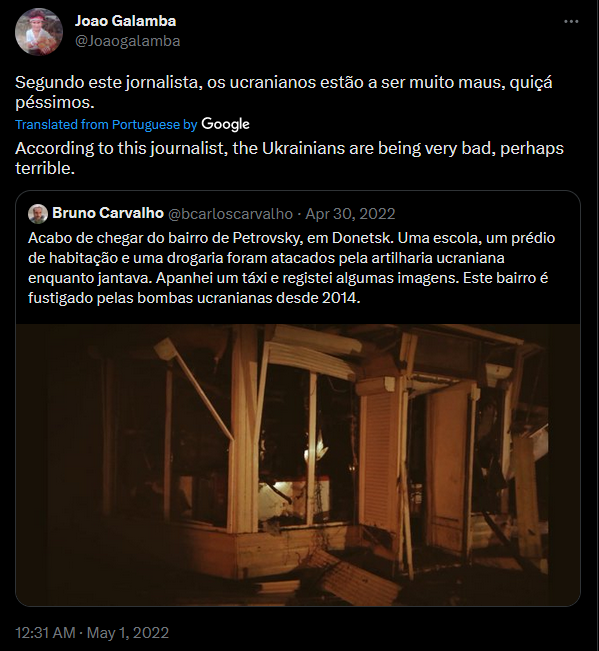
Task: Open Joao Galamba's profile picture
Action: click(39, 32)
